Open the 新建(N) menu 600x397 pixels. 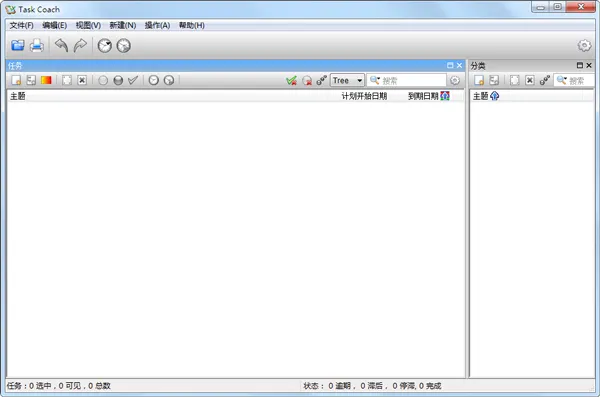click(x=122, y=25)
